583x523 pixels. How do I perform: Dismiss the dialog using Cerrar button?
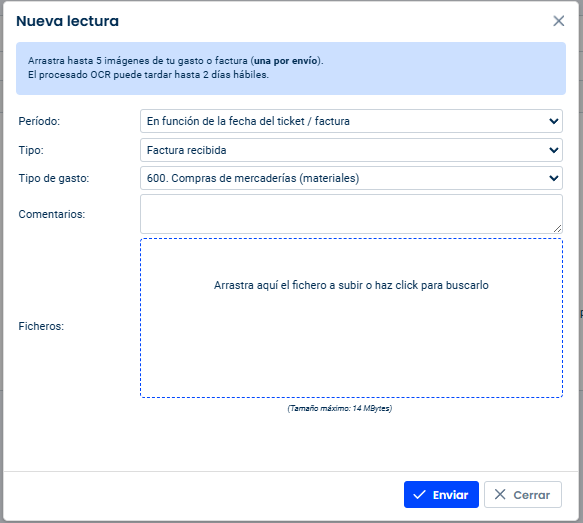coord(522,494)
